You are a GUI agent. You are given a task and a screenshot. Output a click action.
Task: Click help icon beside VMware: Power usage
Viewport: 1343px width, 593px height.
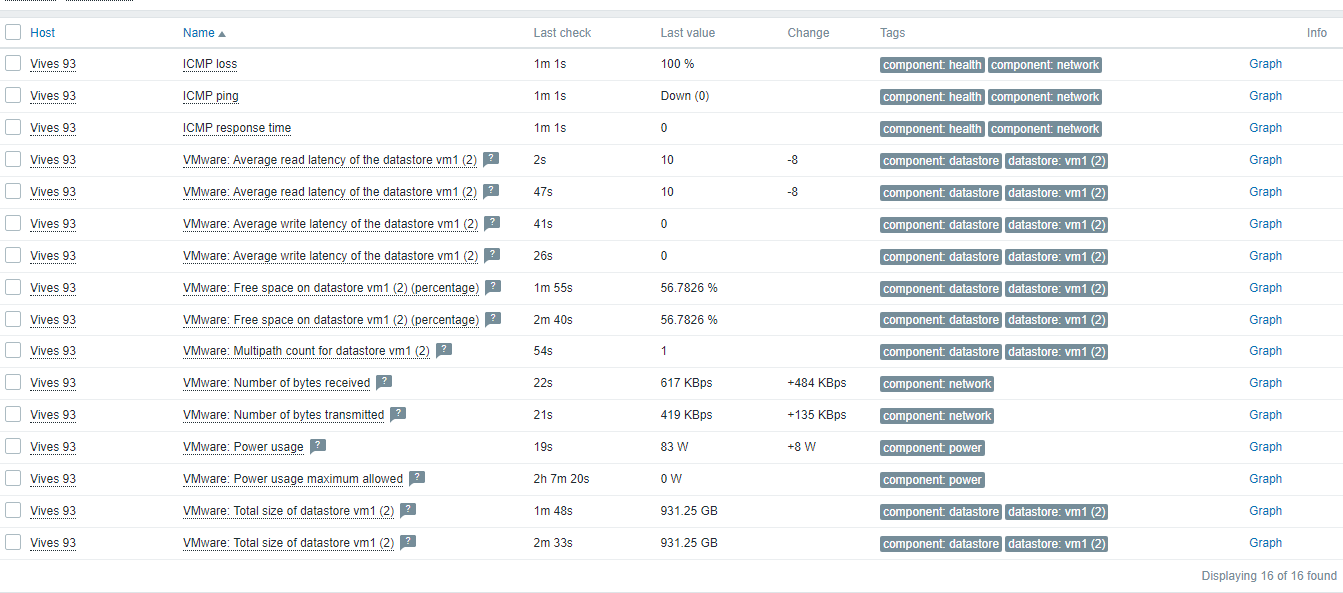click(318, 446)
